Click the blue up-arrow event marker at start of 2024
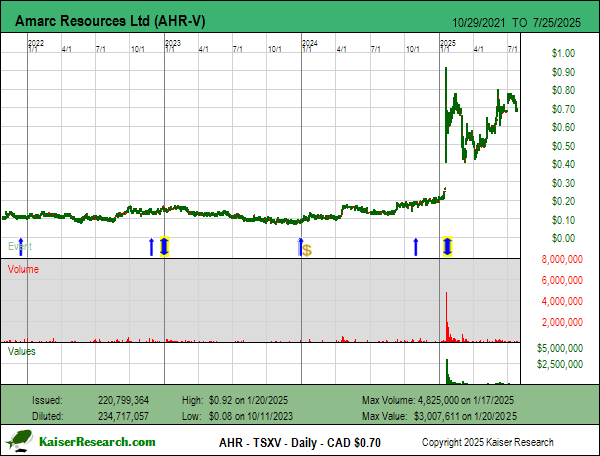The height and width of the screenshot is (456, 600). tap(300, 247)
